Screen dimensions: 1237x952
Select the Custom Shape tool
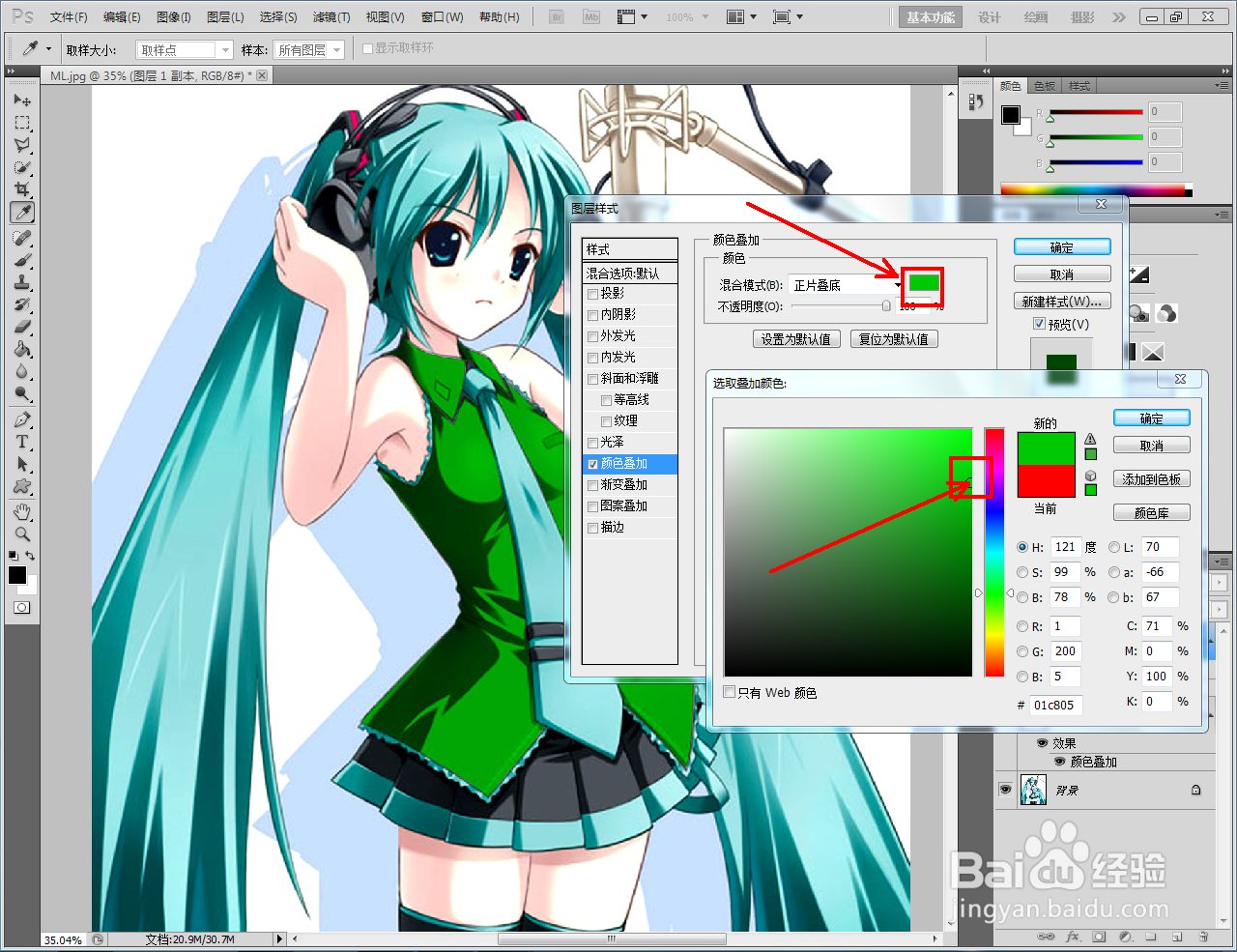point(22,486)
